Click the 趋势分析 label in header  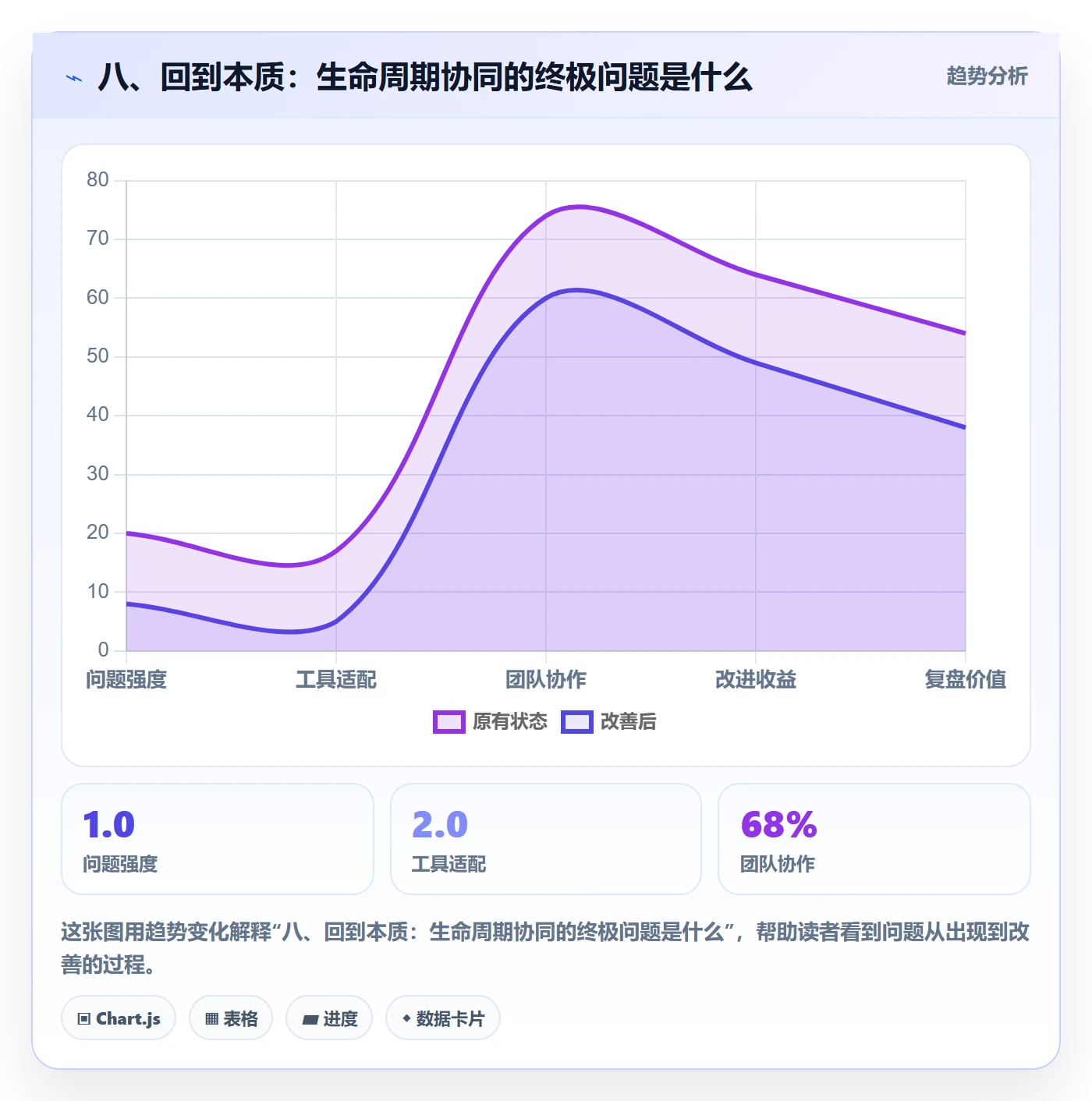(987, 76)
